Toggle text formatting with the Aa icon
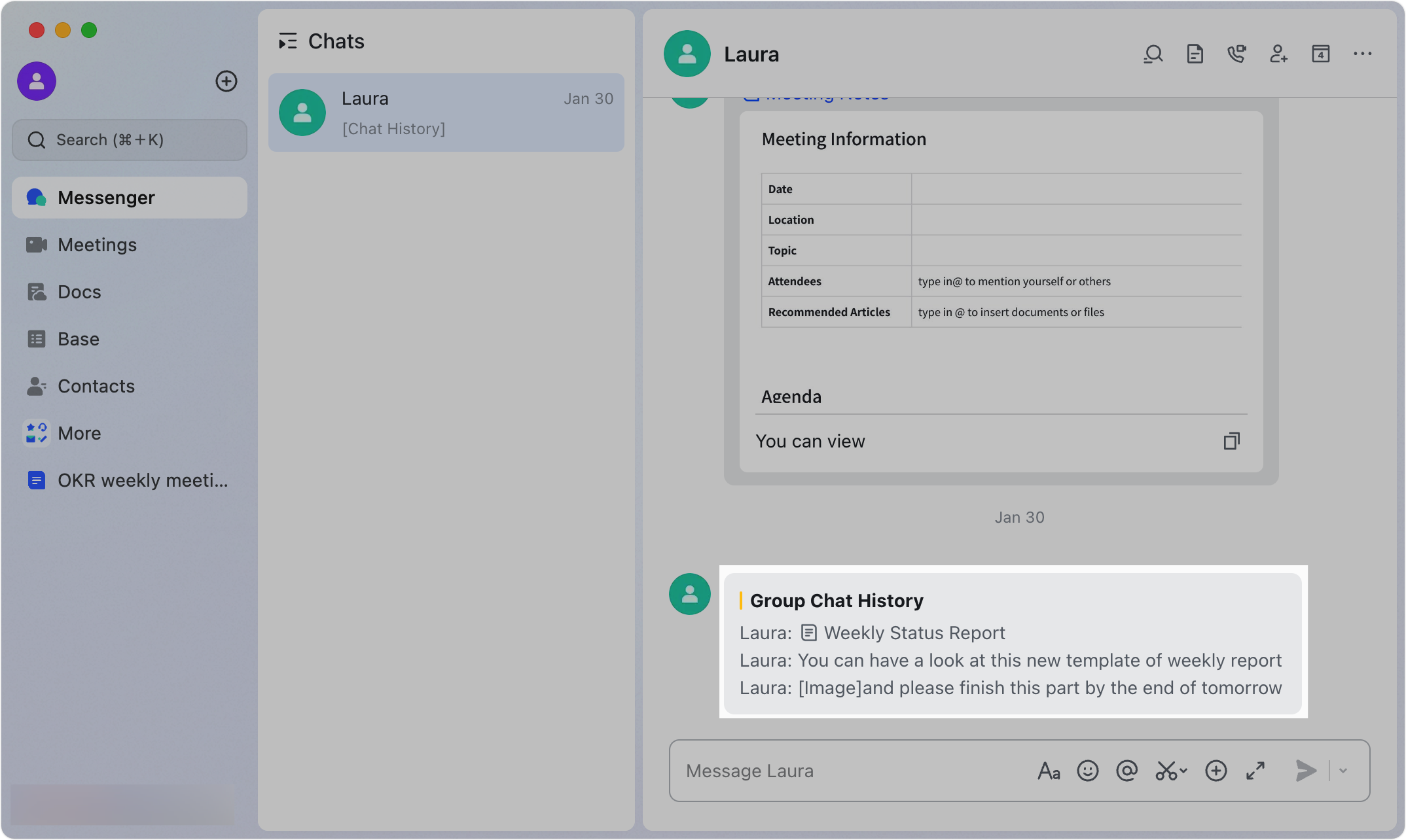 point(1049,771)
